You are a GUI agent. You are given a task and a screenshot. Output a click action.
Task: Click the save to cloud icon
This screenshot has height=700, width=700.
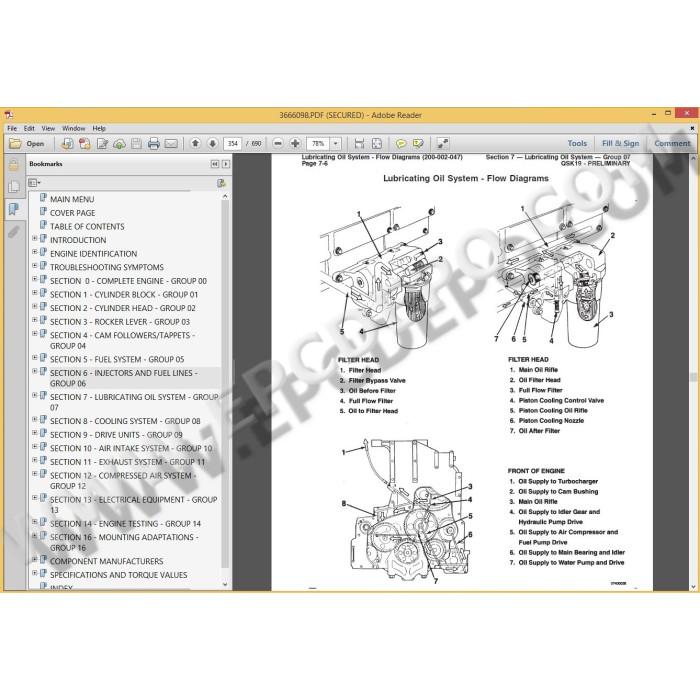click(119, 144)
